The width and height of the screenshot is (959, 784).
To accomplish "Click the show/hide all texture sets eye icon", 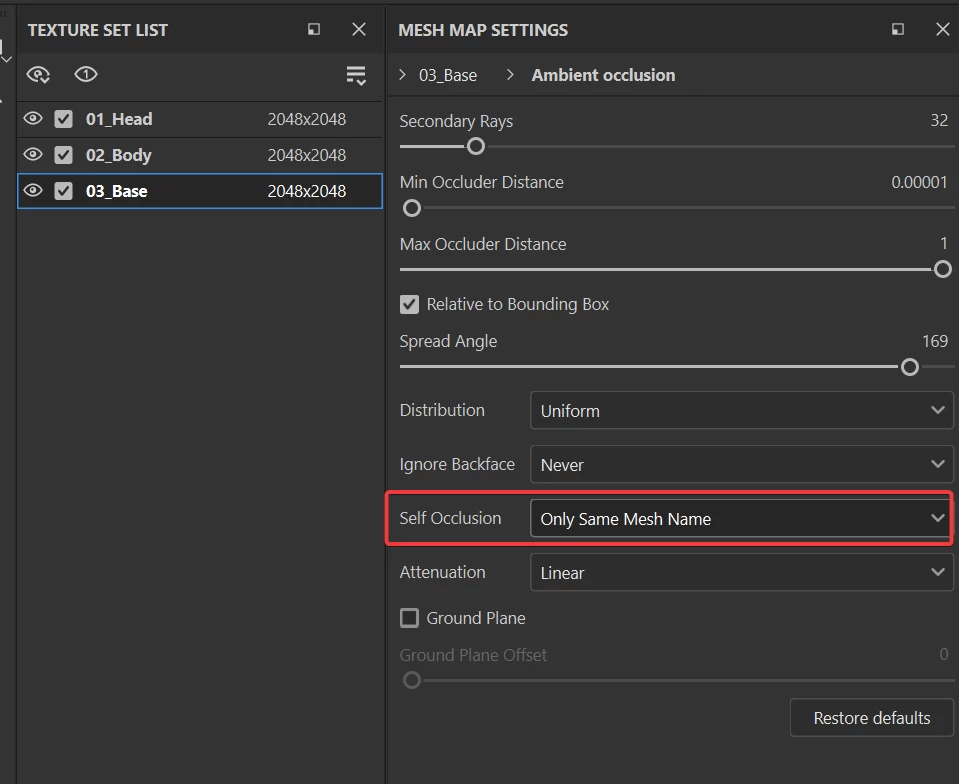I will pos(38,75).
